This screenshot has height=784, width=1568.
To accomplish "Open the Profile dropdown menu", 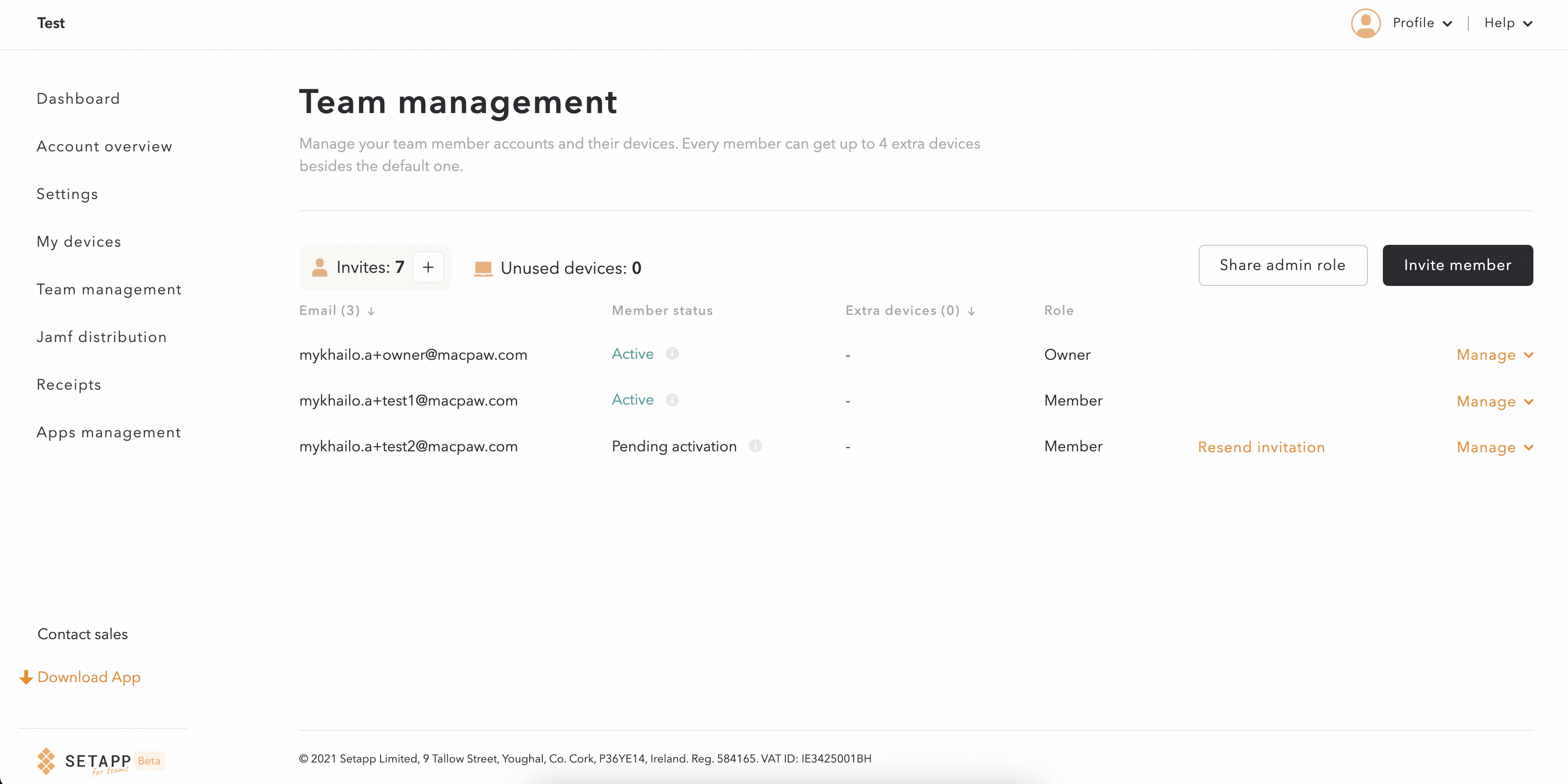I will point(1423,23).
